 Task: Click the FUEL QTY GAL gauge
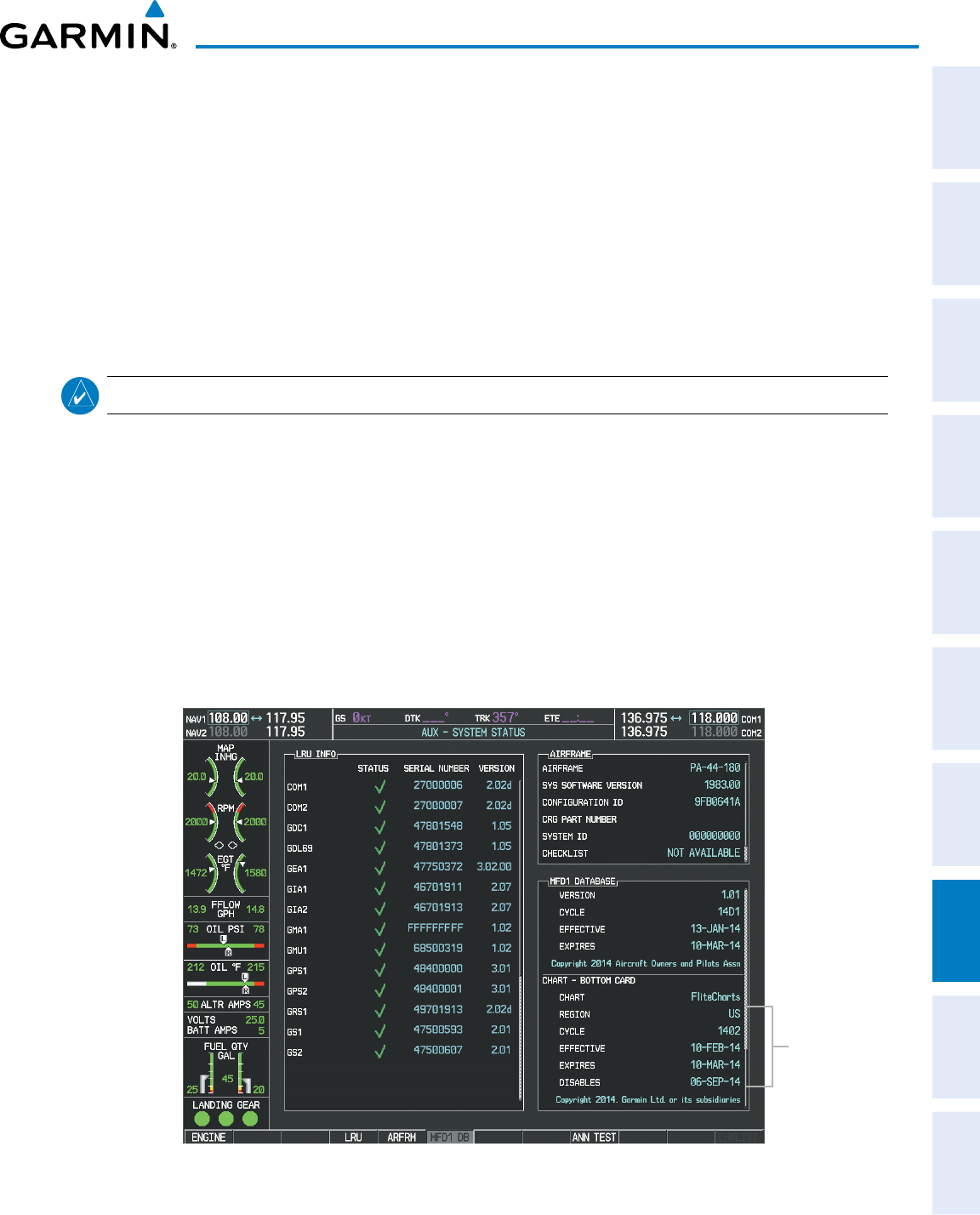pyautogui.click(x=225, y=1070)
